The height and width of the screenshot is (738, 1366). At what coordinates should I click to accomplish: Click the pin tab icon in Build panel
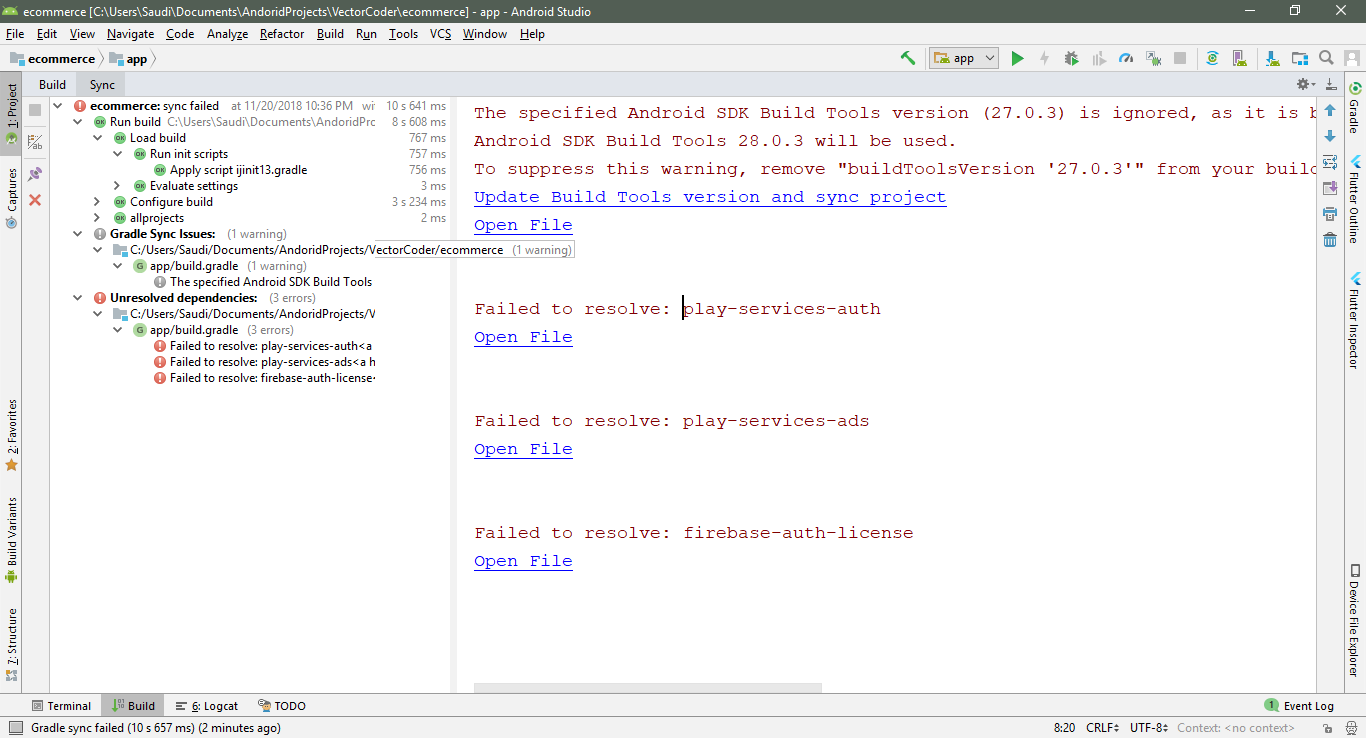click(x=35, y=173)
